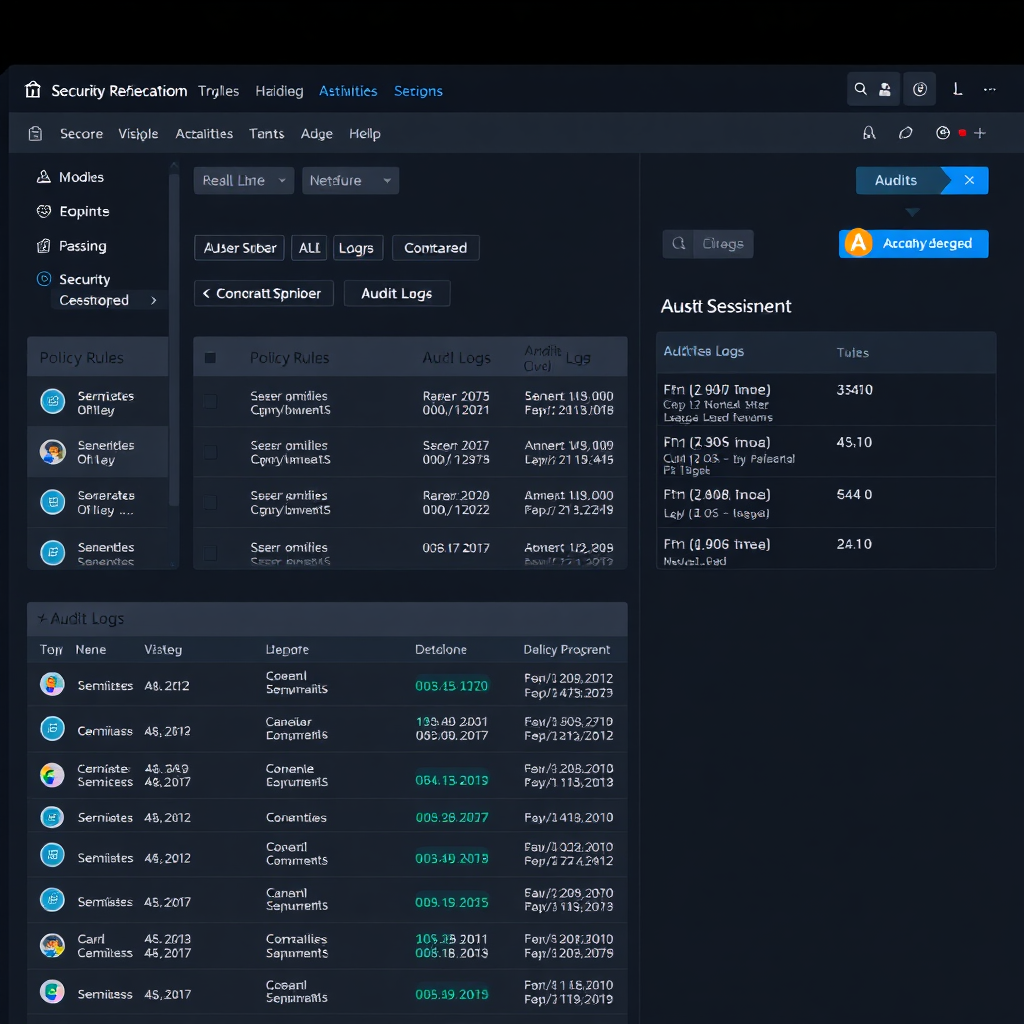
Task: Click the Cirags search field
Action: 708,243
